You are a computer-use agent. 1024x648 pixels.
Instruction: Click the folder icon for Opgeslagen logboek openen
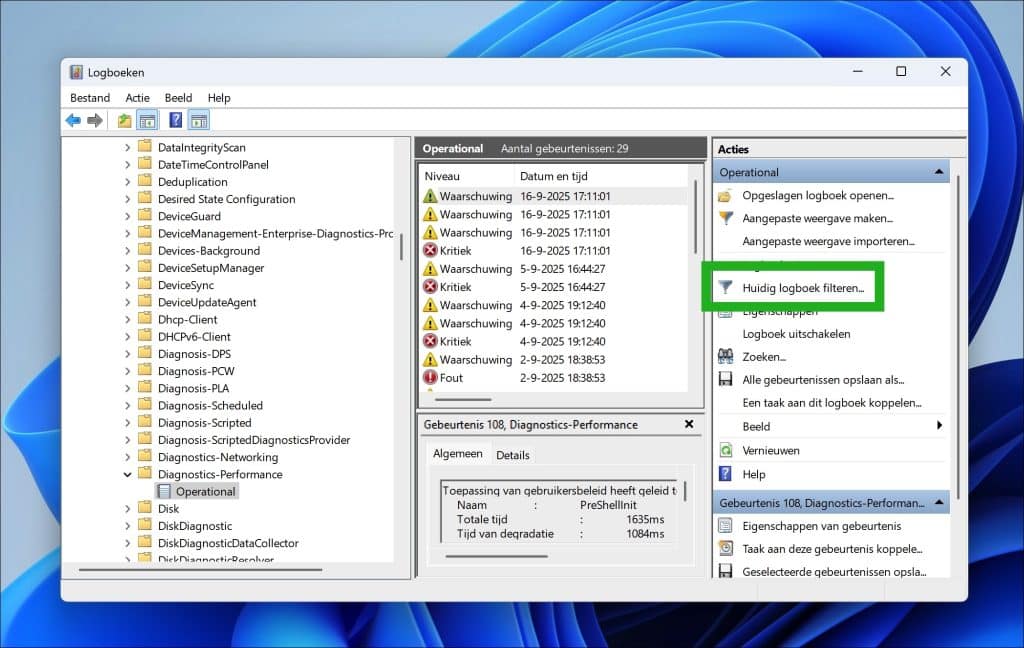tap(725, 195)
